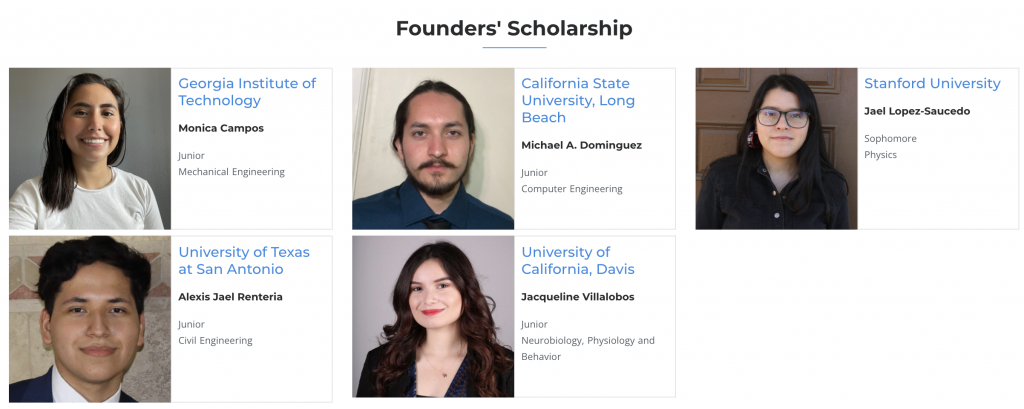Click the Computer Engineering major text
The width and height of the screenshot is (1024, 409).
571,189
